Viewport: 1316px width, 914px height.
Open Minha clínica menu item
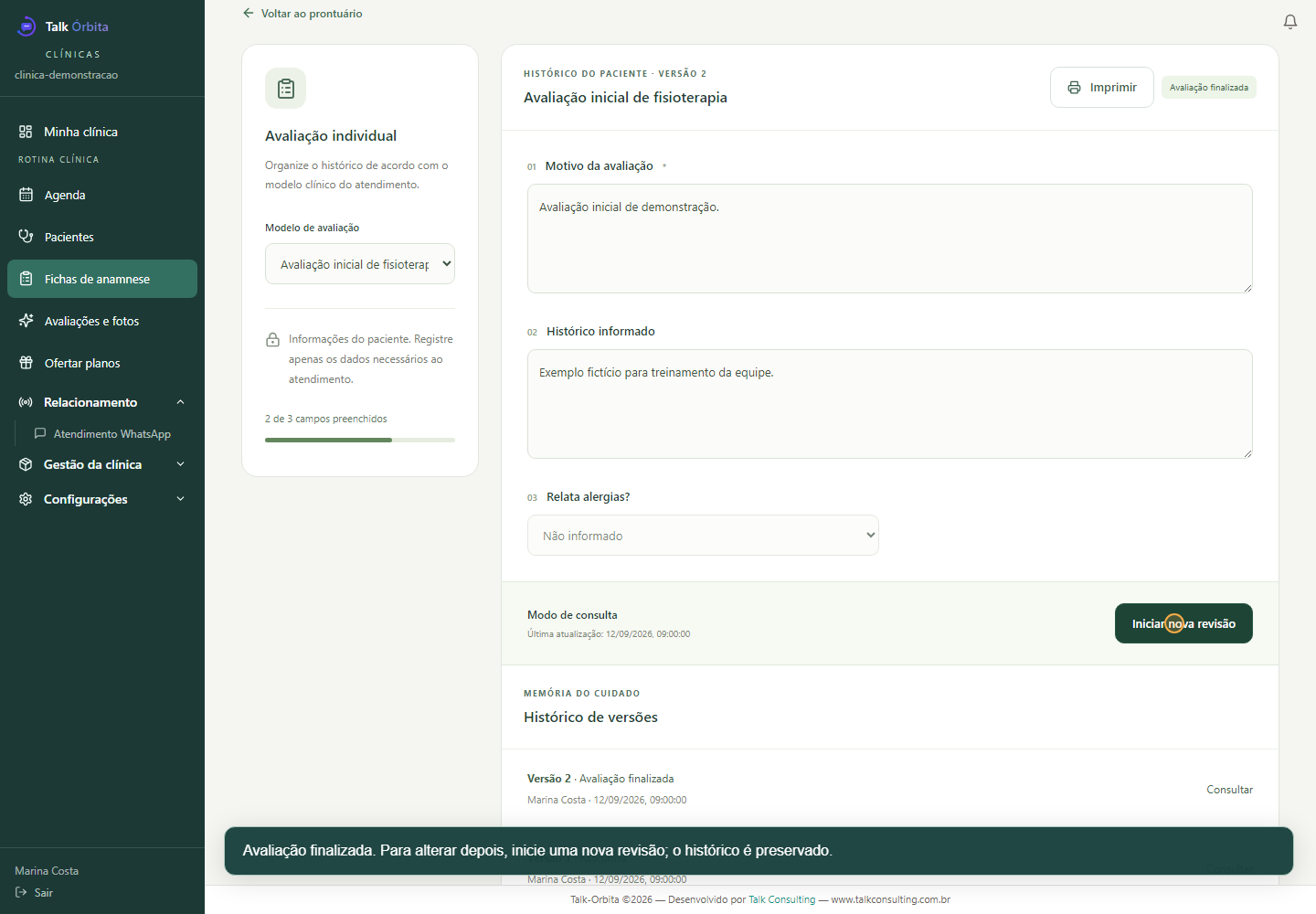(x=102, y=132)
